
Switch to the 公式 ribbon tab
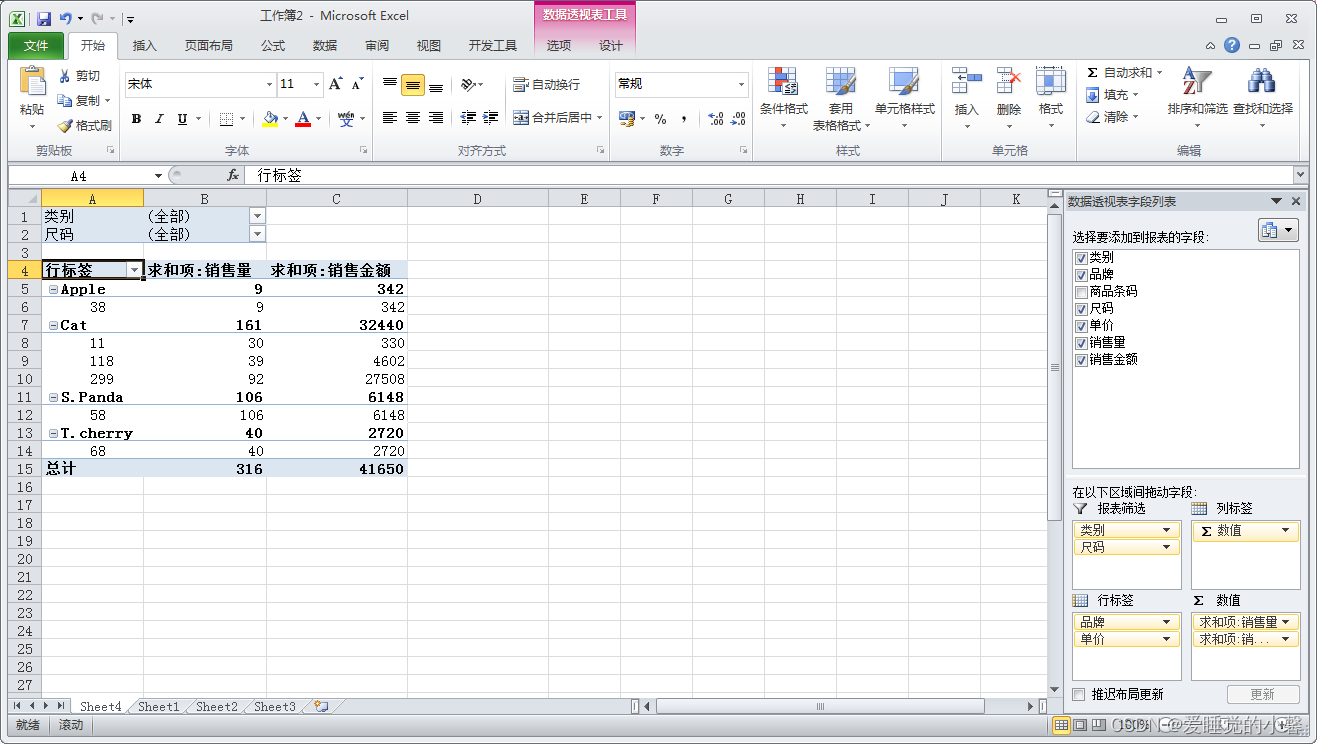273,46
